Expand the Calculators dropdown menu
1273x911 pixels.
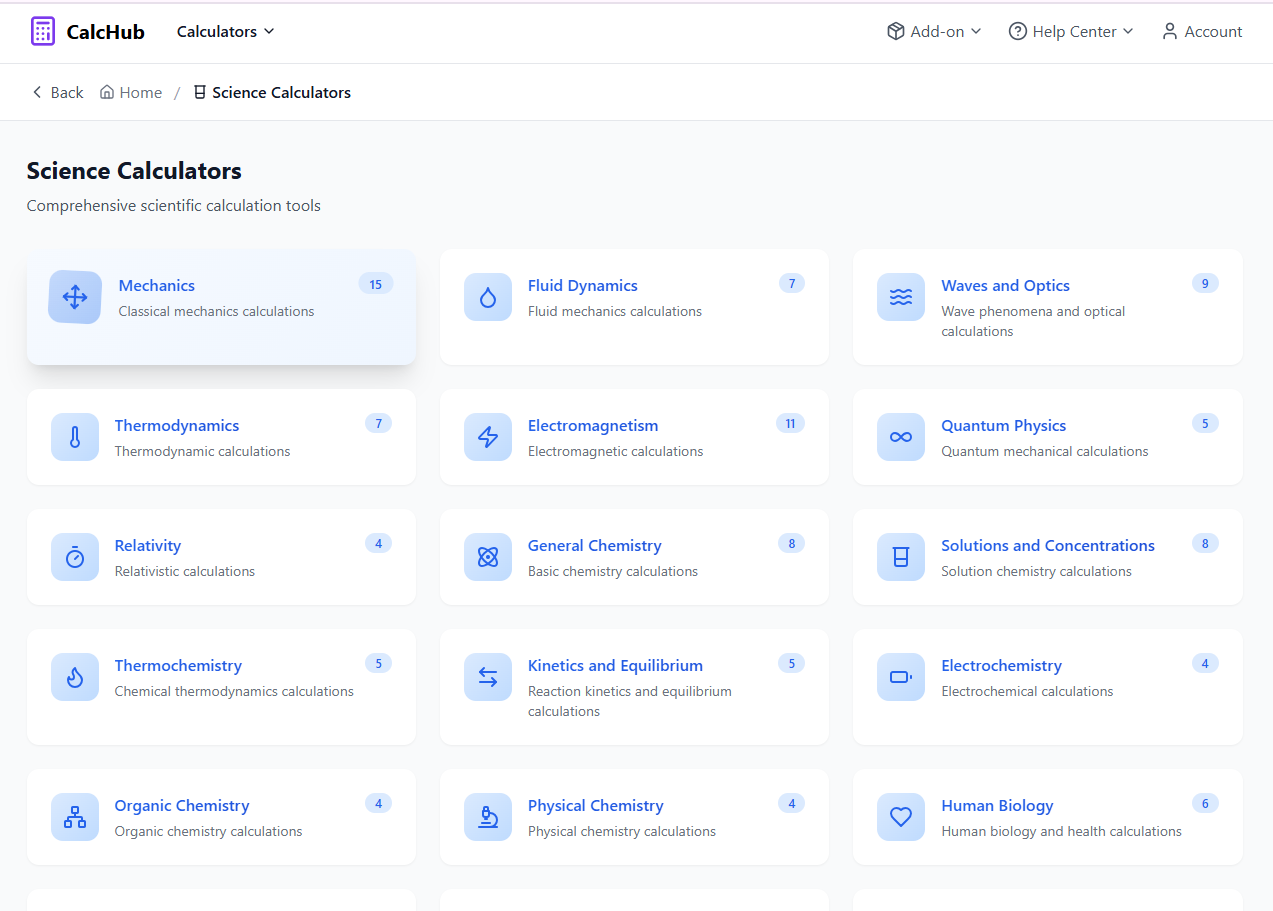(x=225, y=31)
